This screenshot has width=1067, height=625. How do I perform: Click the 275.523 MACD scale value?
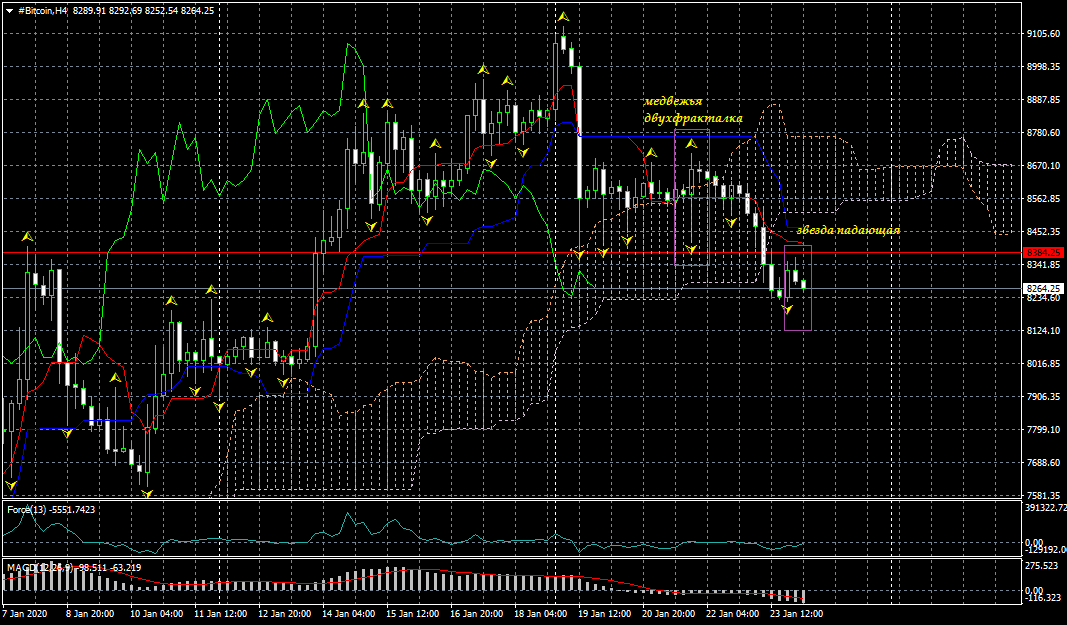[1043, 566]
